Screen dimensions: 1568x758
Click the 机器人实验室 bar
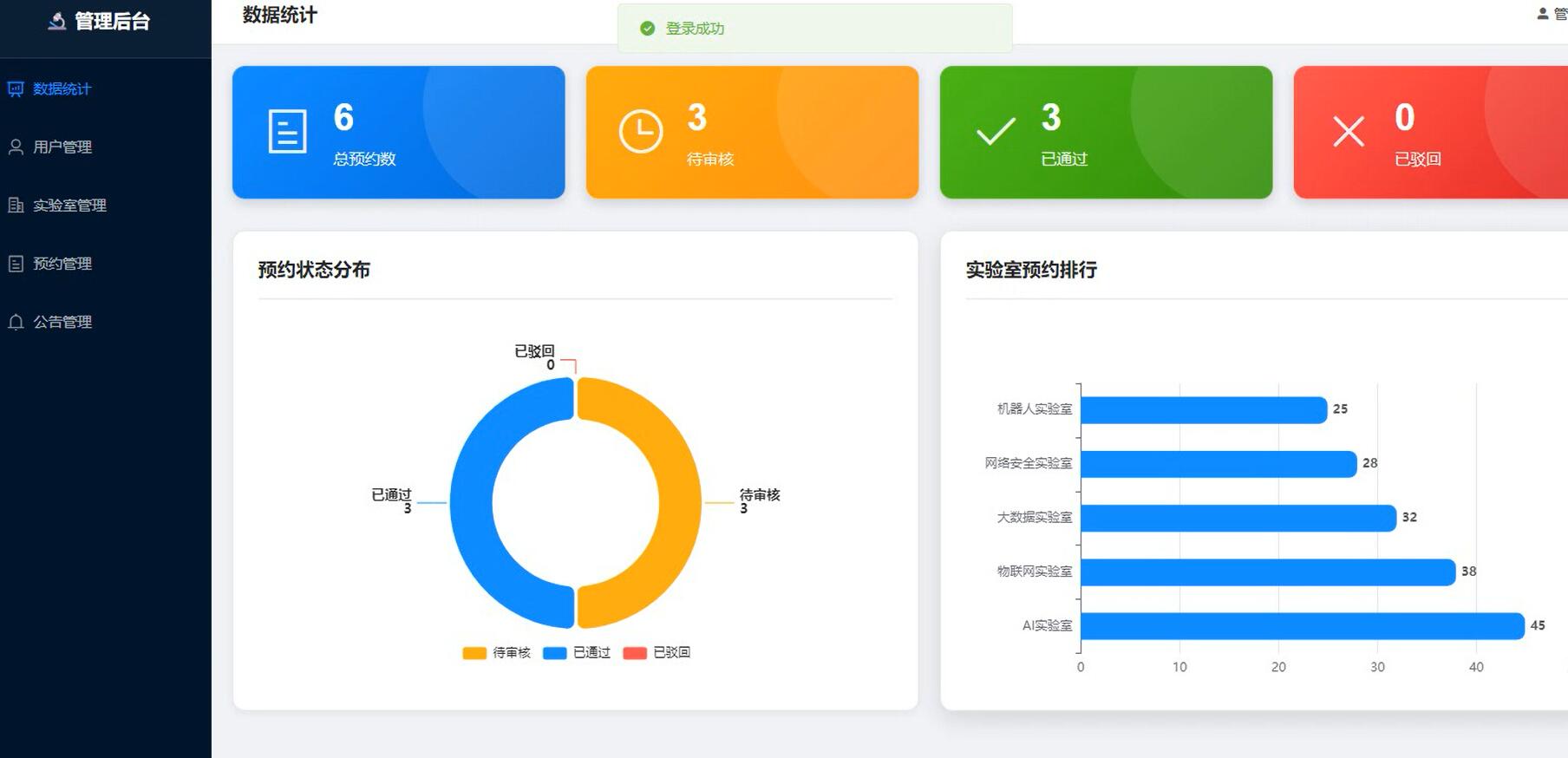pyautogui.click(x=1204, y=409)
